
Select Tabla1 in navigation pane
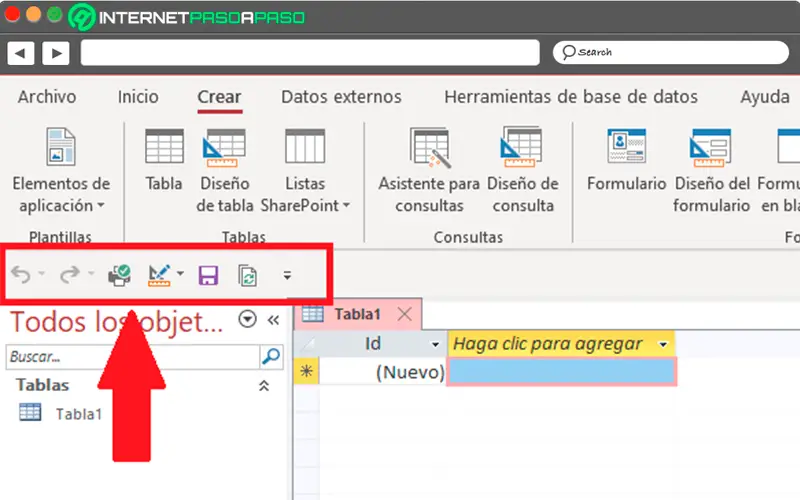click(x=61, y=413)
